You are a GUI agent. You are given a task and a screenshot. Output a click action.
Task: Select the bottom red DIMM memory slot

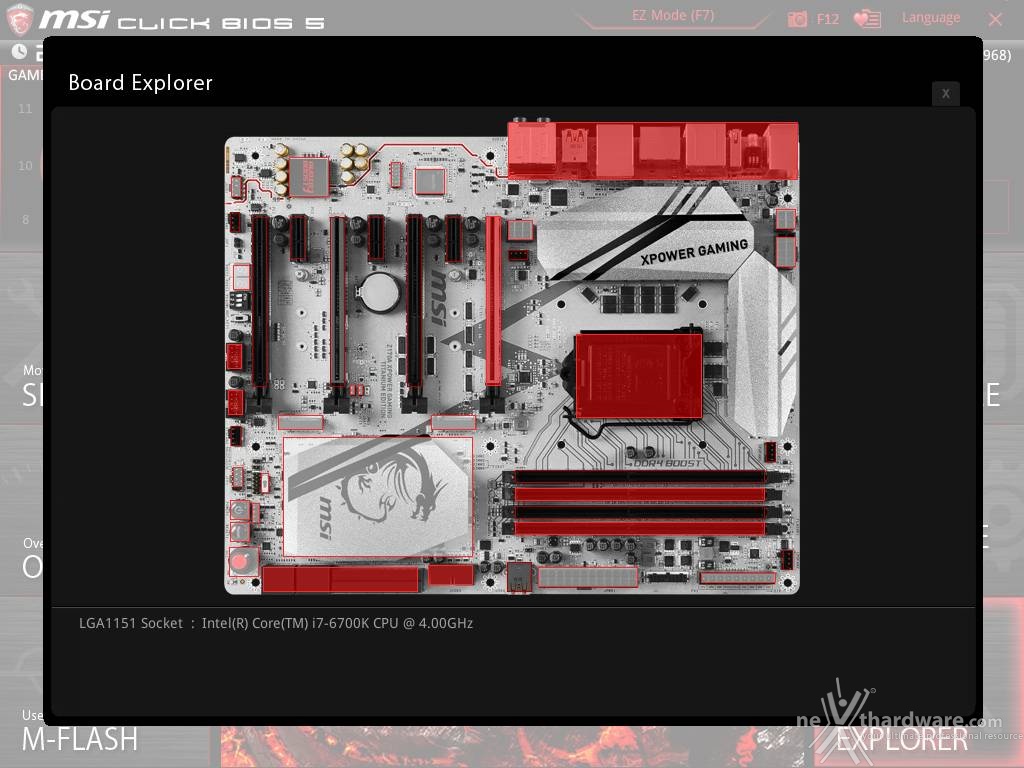tap(640, 528)
